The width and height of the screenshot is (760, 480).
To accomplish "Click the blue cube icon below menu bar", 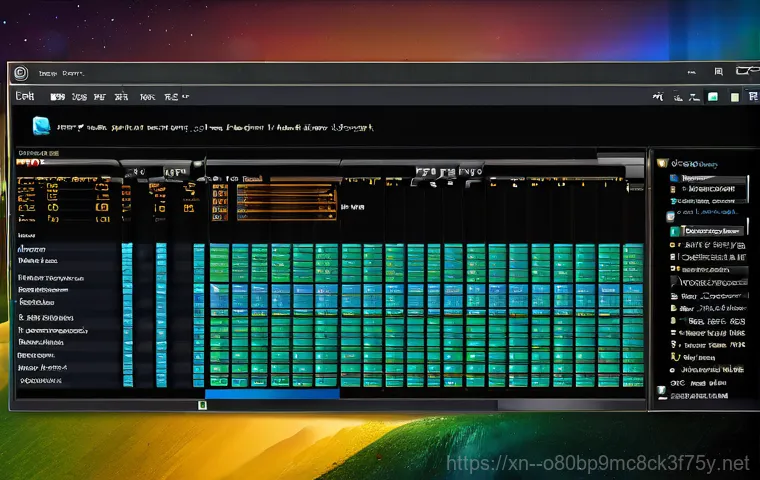I will pyautogui.click(x=42, y=126).
